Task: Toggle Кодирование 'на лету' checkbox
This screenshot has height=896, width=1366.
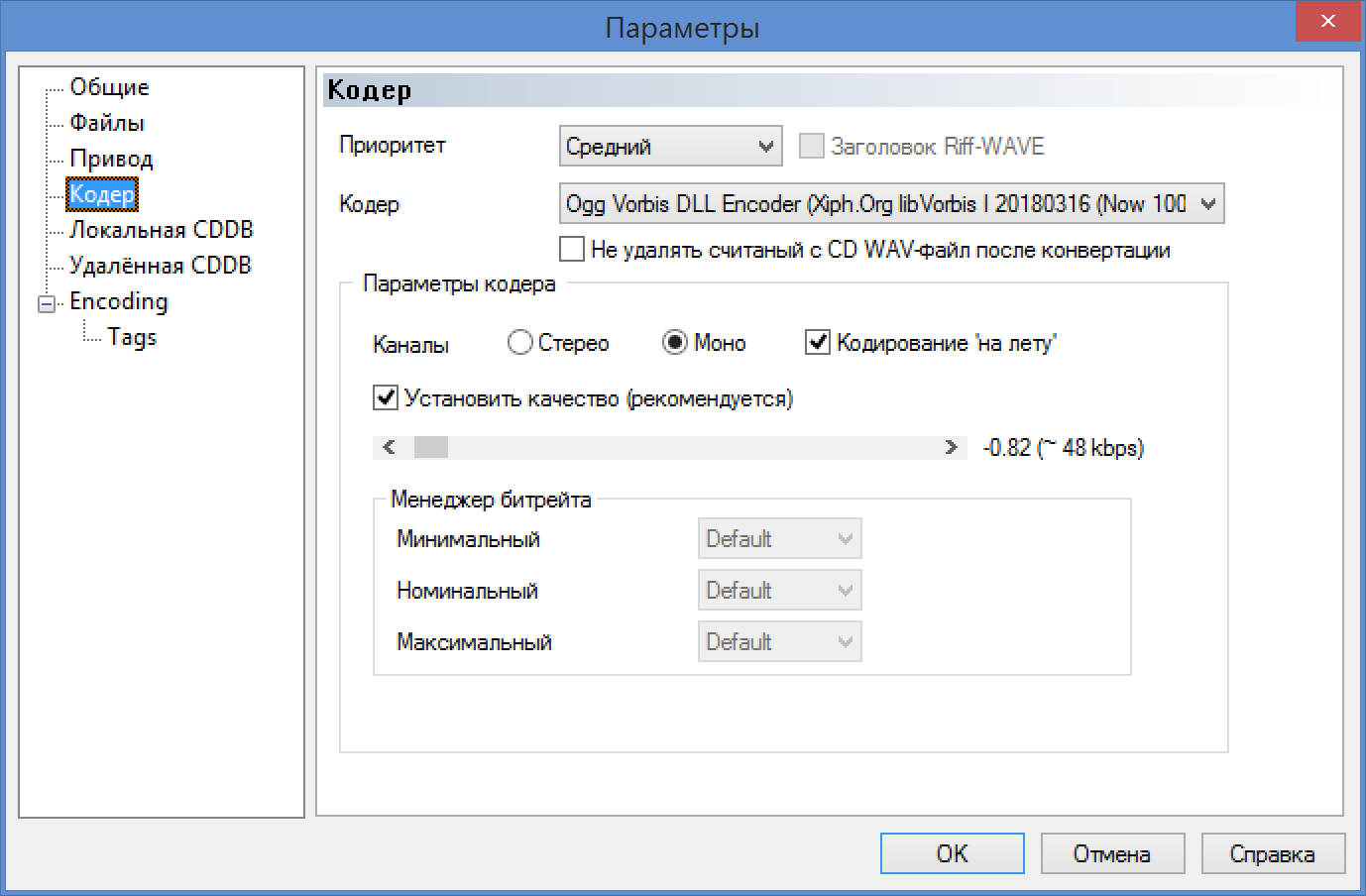Action: click(817, 343)
